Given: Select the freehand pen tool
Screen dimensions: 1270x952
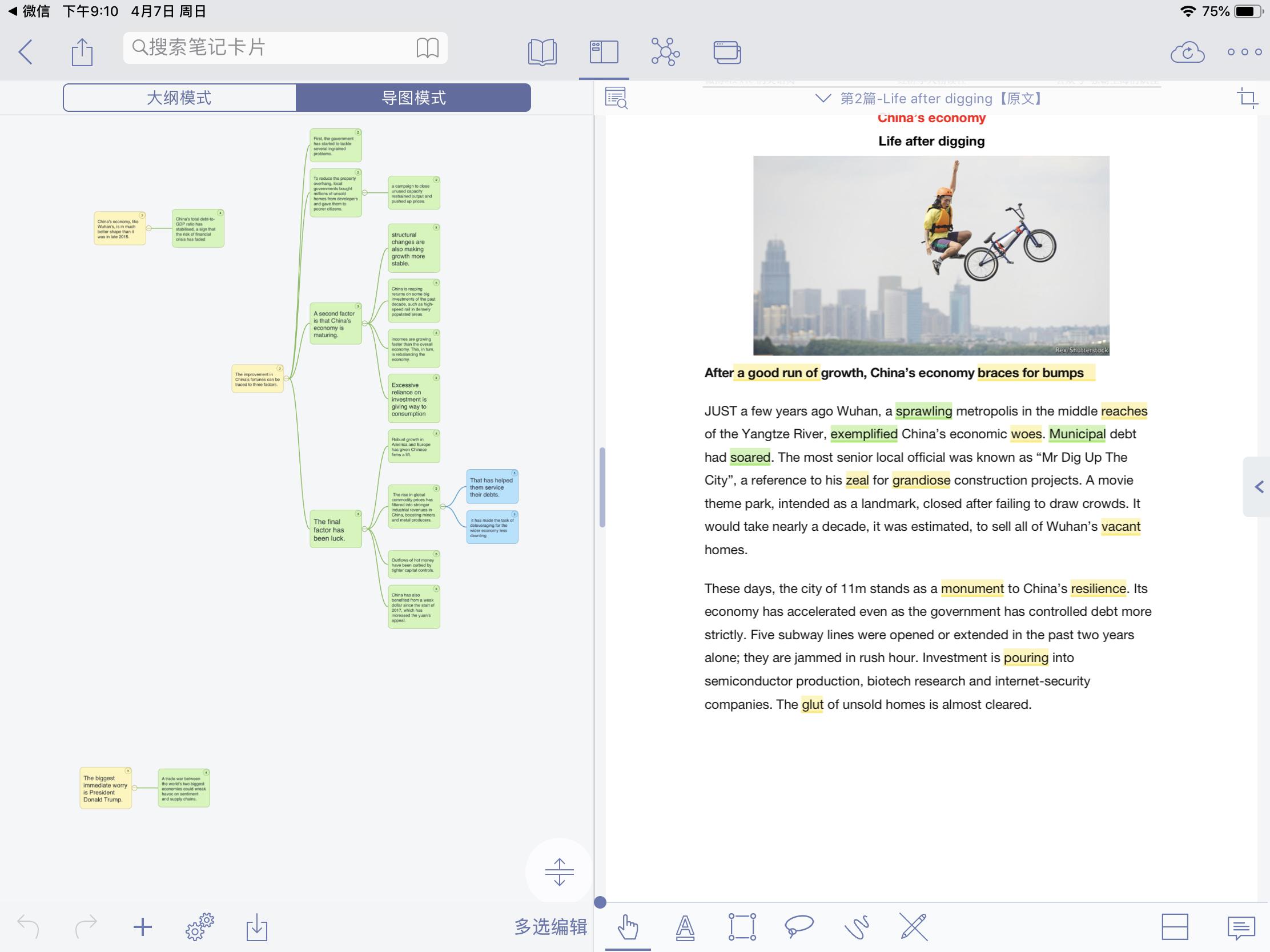Looking at the screenshot, I should [856, 926].
